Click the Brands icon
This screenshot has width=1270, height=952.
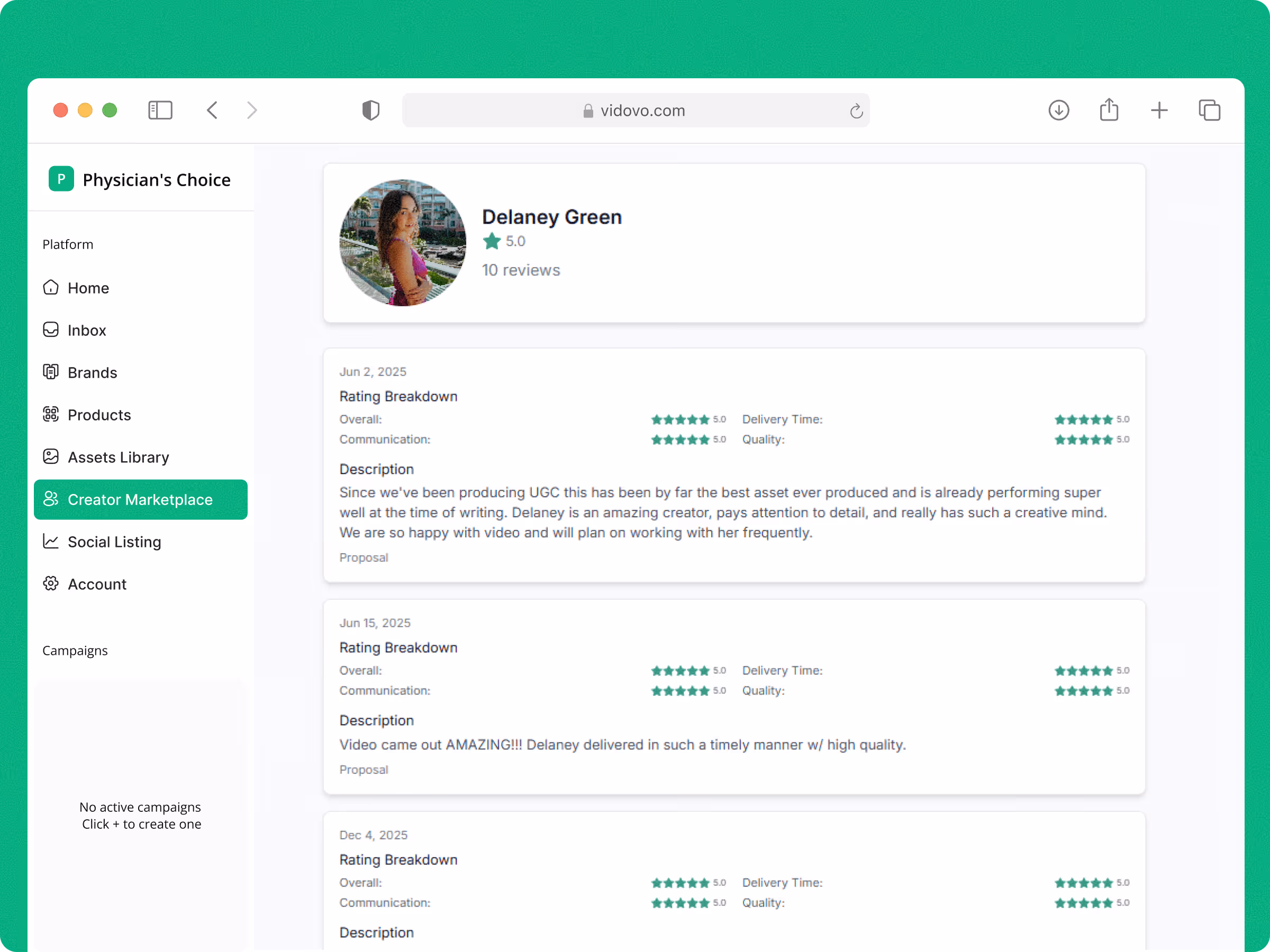(51, 372)
